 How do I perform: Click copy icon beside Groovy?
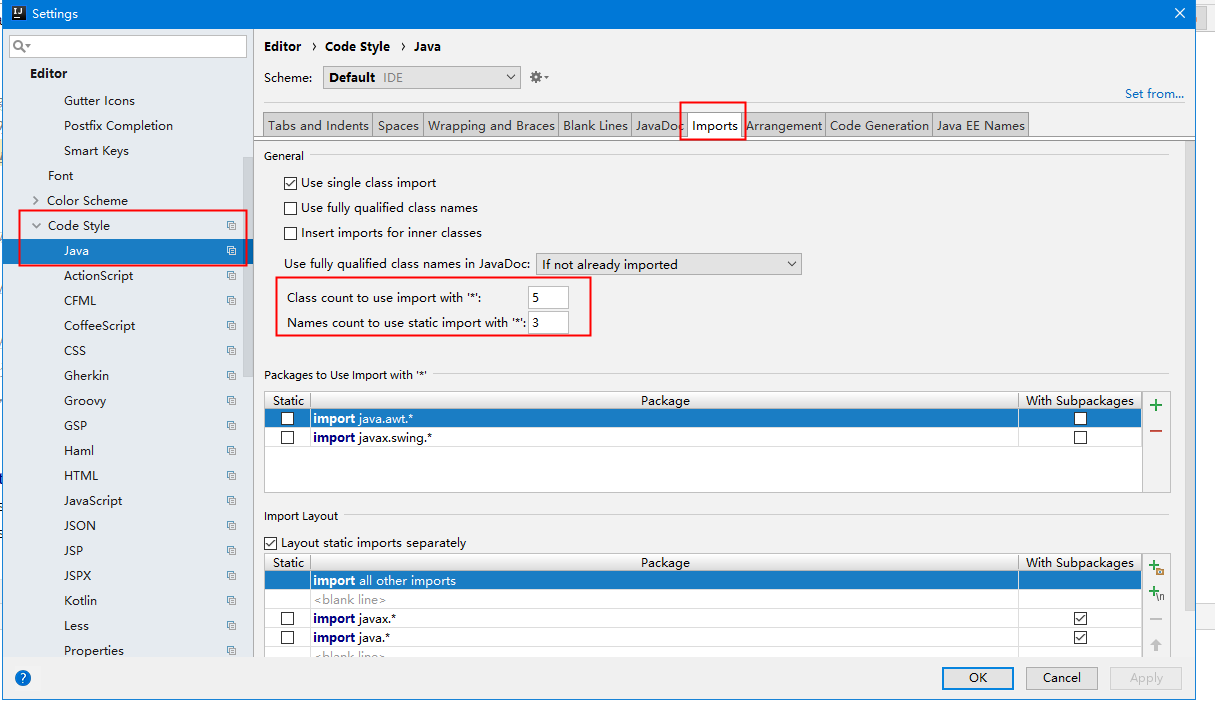(x=231, y=401)
